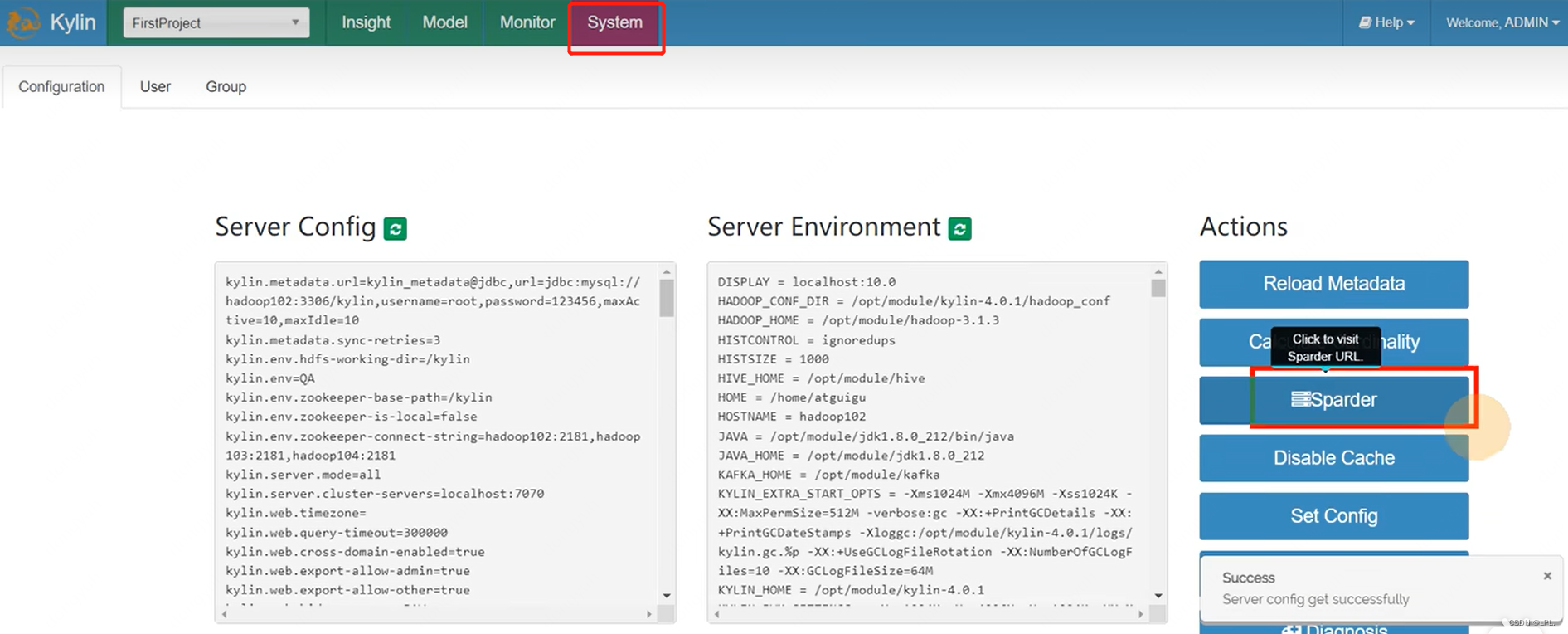Click Server Environment scroll down arrow

tap(1158, 596)
